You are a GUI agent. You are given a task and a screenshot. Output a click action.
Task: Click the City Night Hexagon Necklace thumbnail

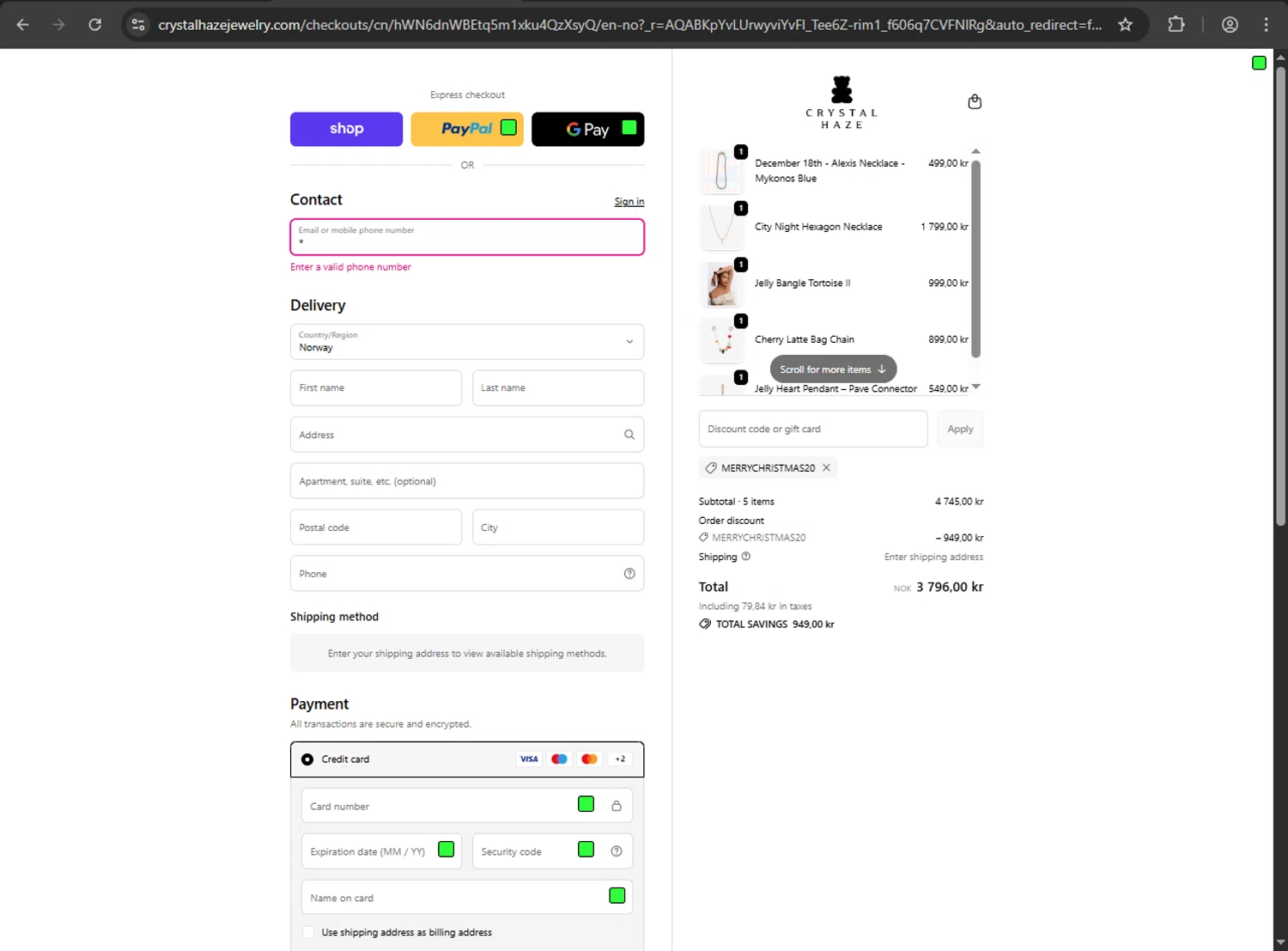(721, 228)
